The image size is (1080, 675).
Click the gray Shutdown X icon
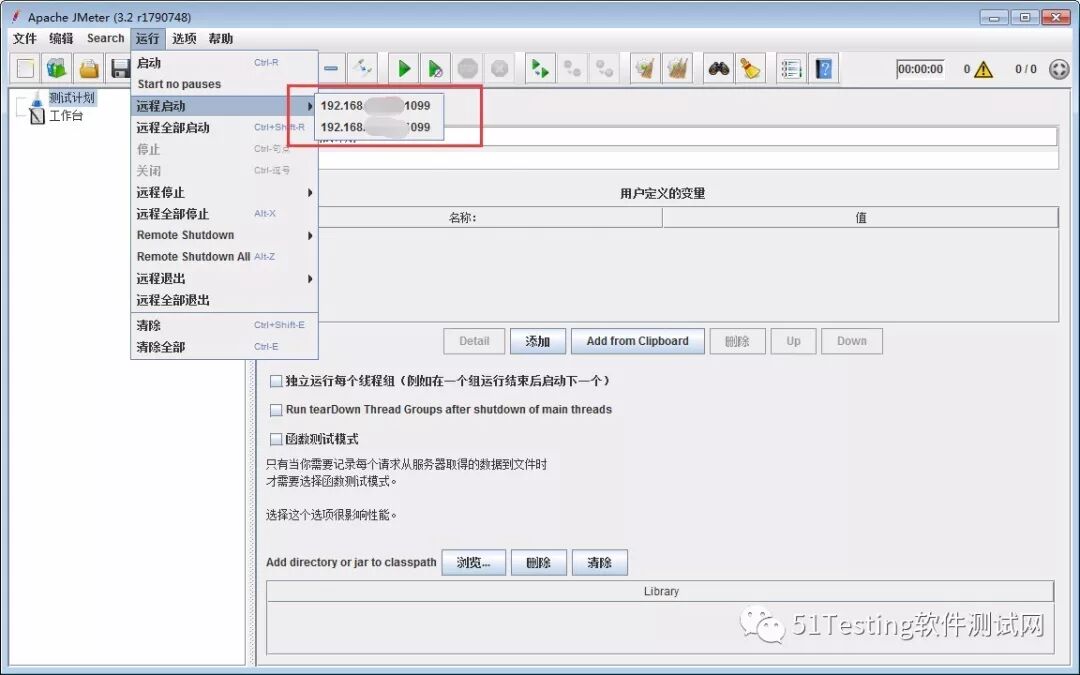tap(499, 68)
